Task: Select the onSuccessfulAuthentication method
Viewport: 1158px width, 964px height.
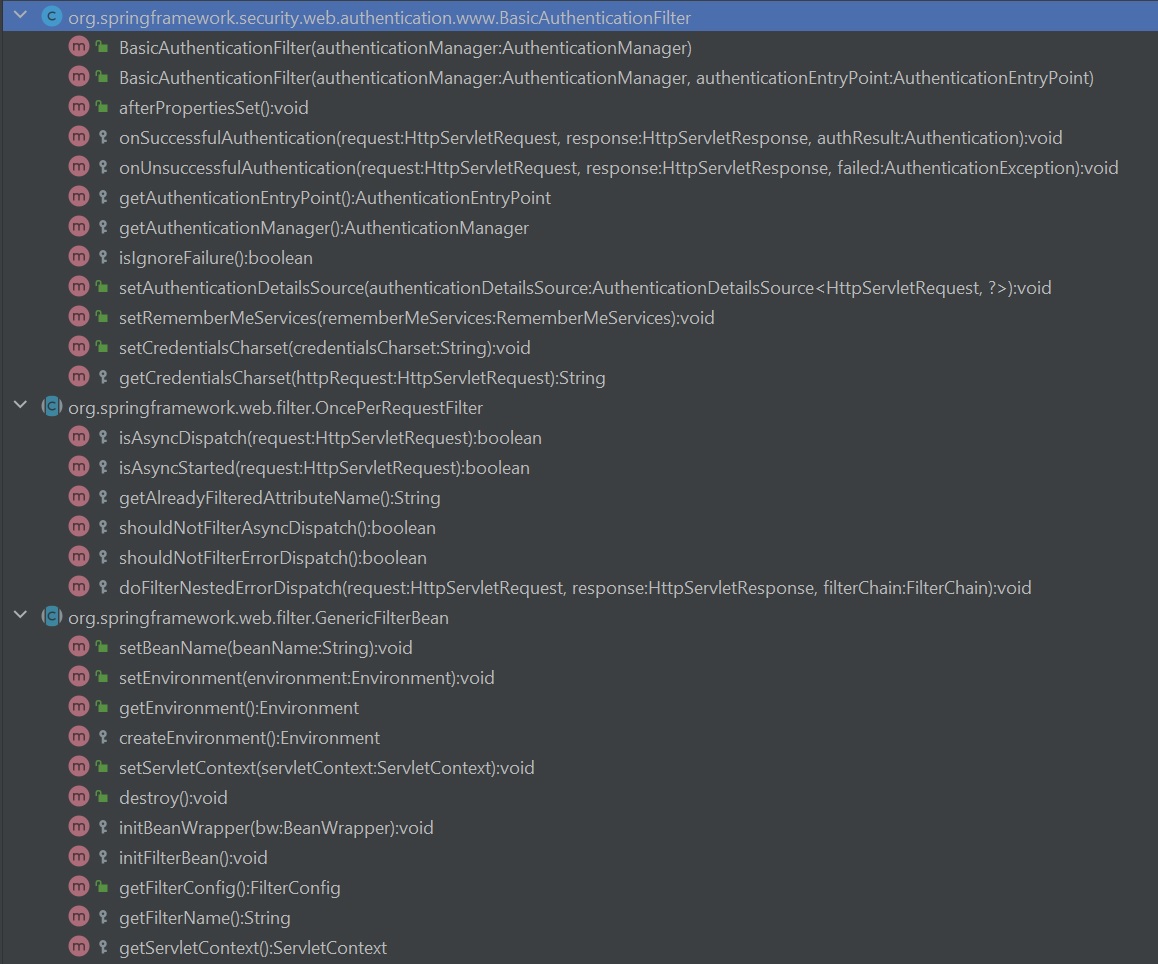Action: coord(590,138)
